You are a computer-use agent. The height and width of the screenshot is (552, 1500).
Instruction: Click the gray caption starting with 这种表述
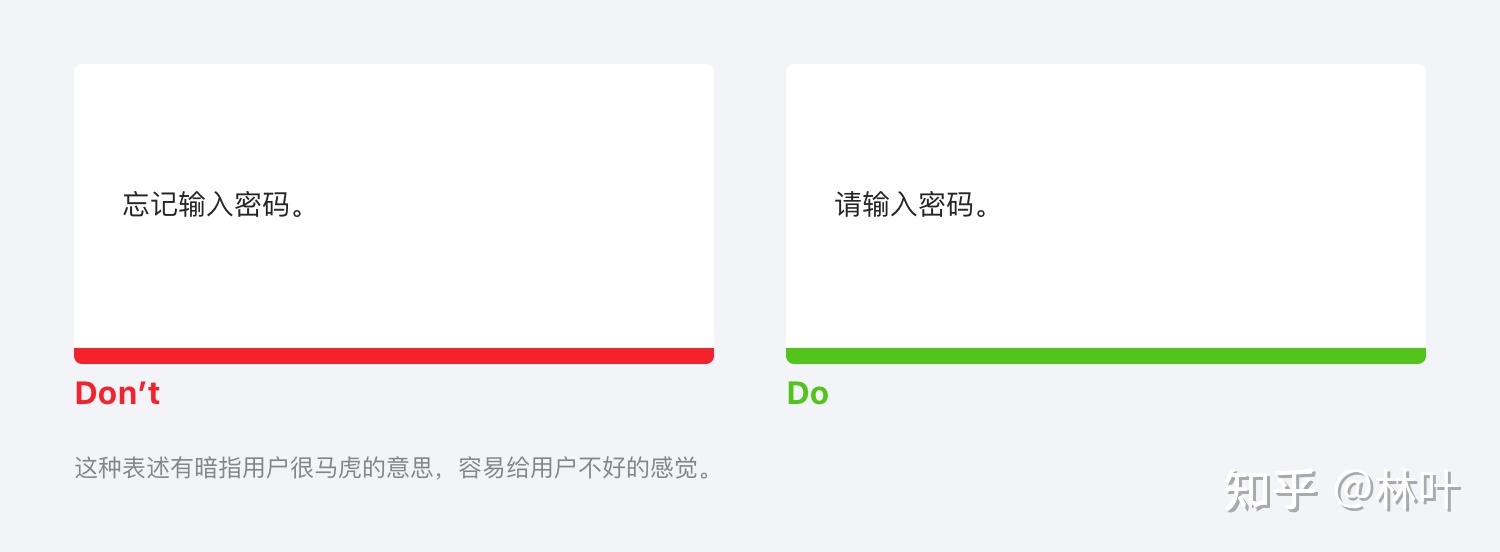click(x=394, y=468)
